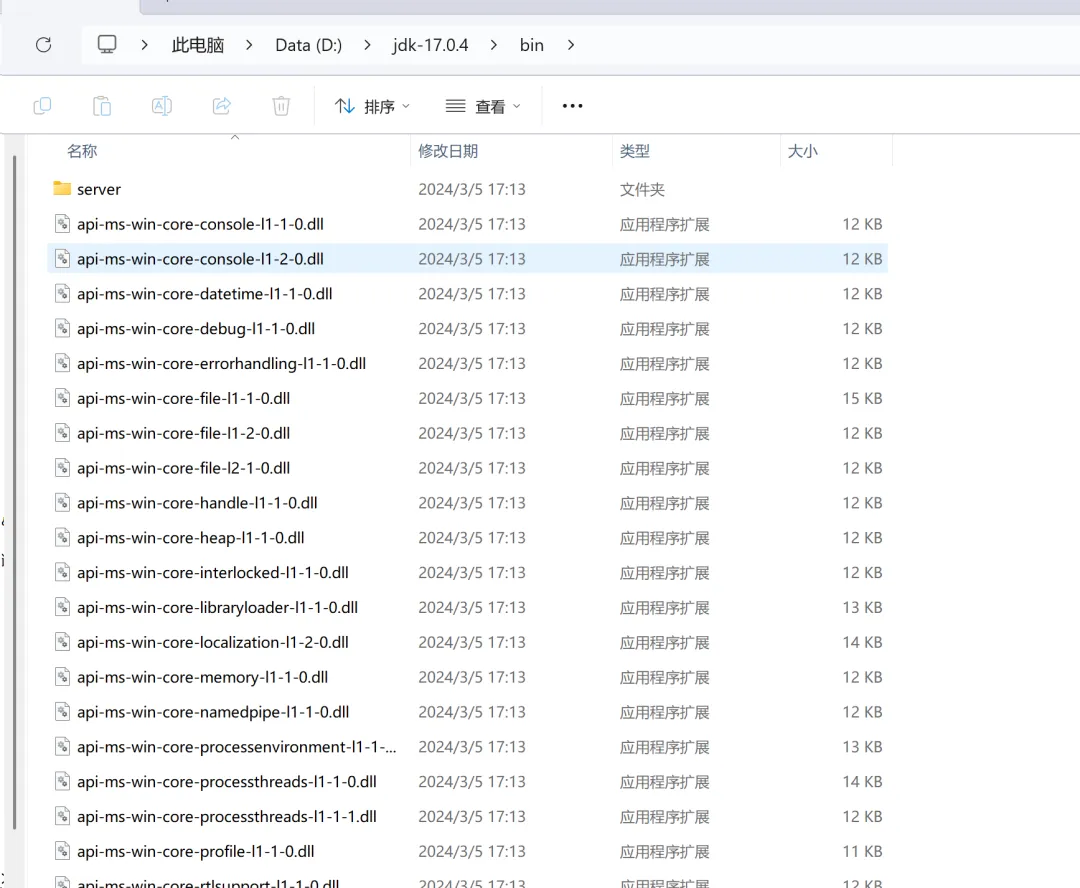1080x888 pixels.
Task: Select file api-ms-win-core-heap-l1-1-0.dll
Action: [191, 537]
